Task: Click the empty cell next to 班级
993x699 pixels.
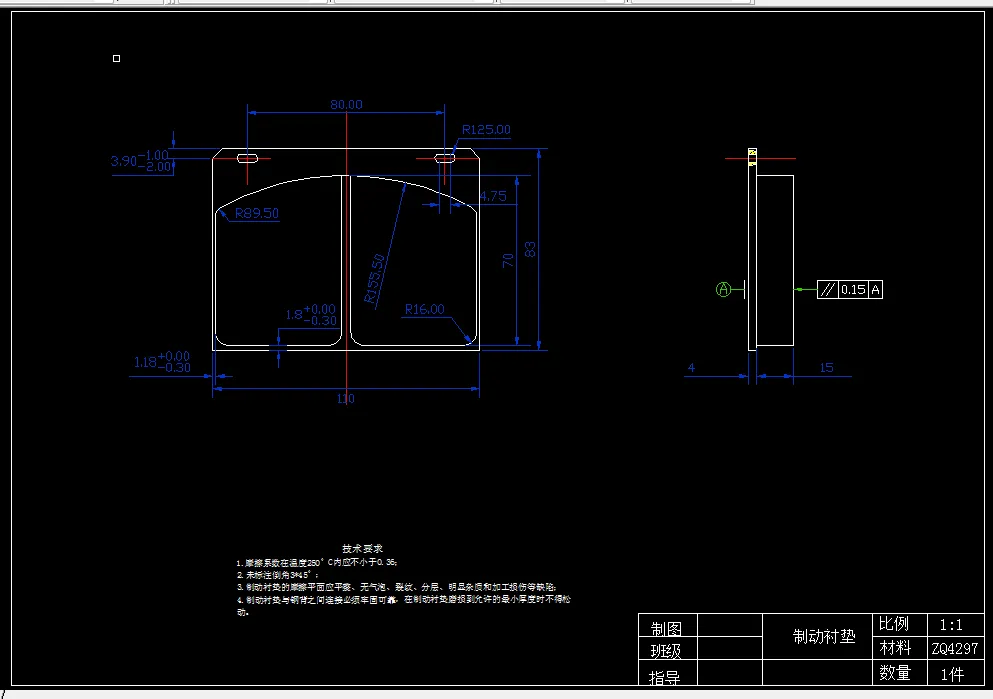Action: (x=730, y=649)
